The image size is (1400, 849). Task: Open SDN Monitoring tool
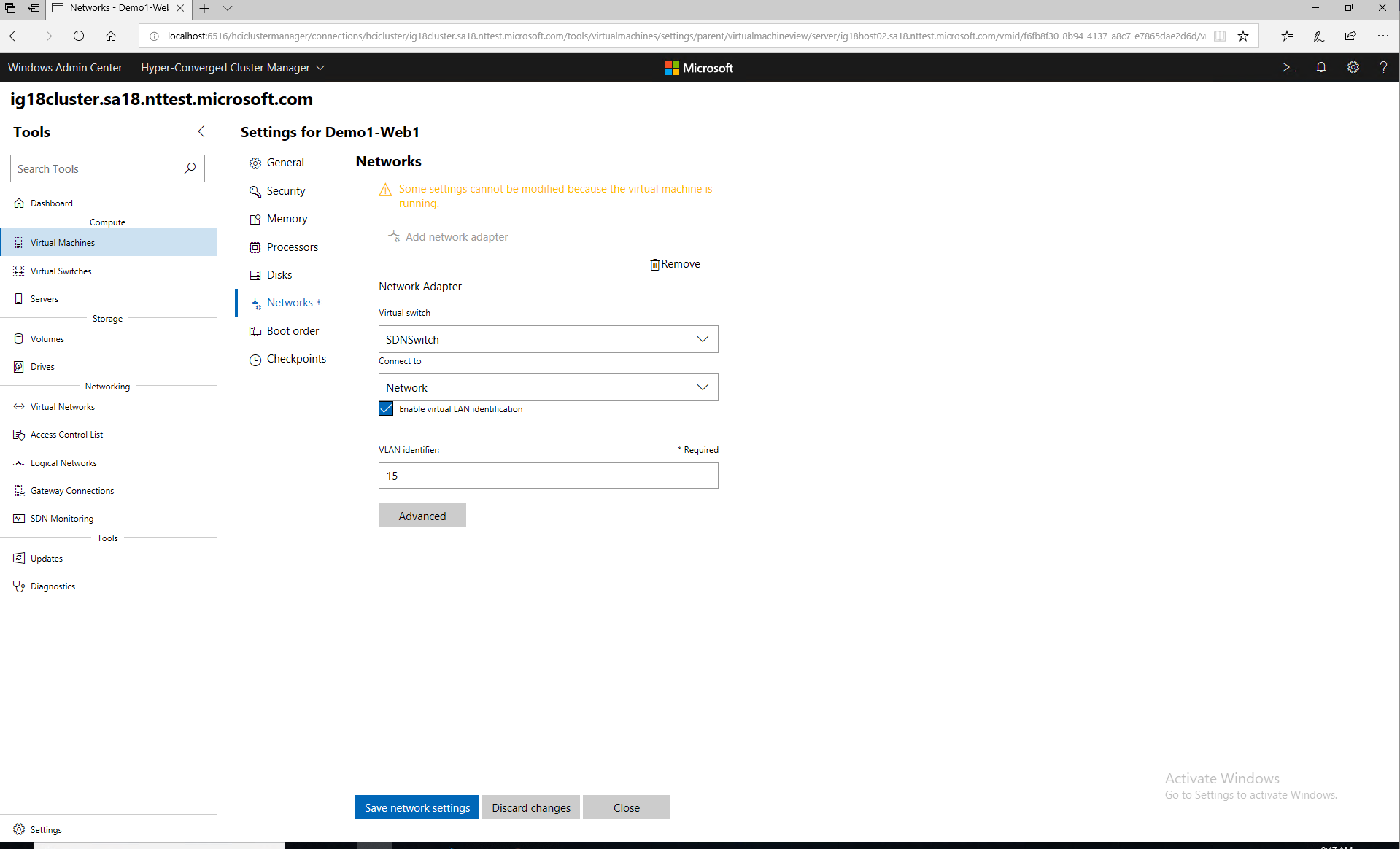(108, 519)
